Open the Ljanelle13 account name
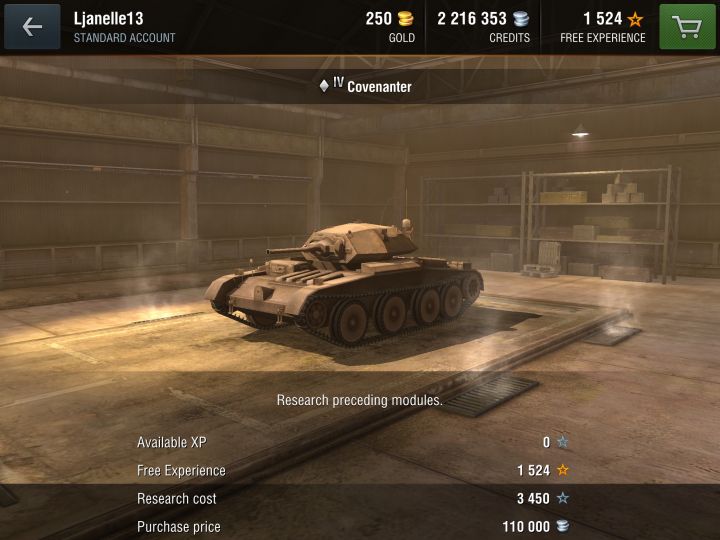Screen dimensions: 720x540 (108, 19)
